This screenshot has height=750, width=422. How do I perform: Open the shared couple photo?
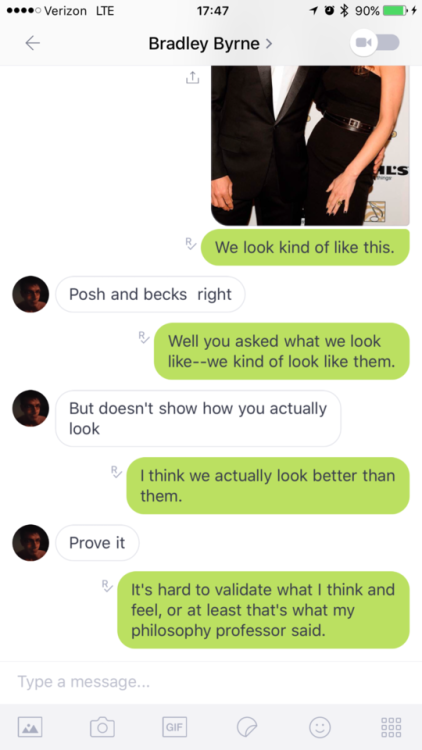pos(310,145)
